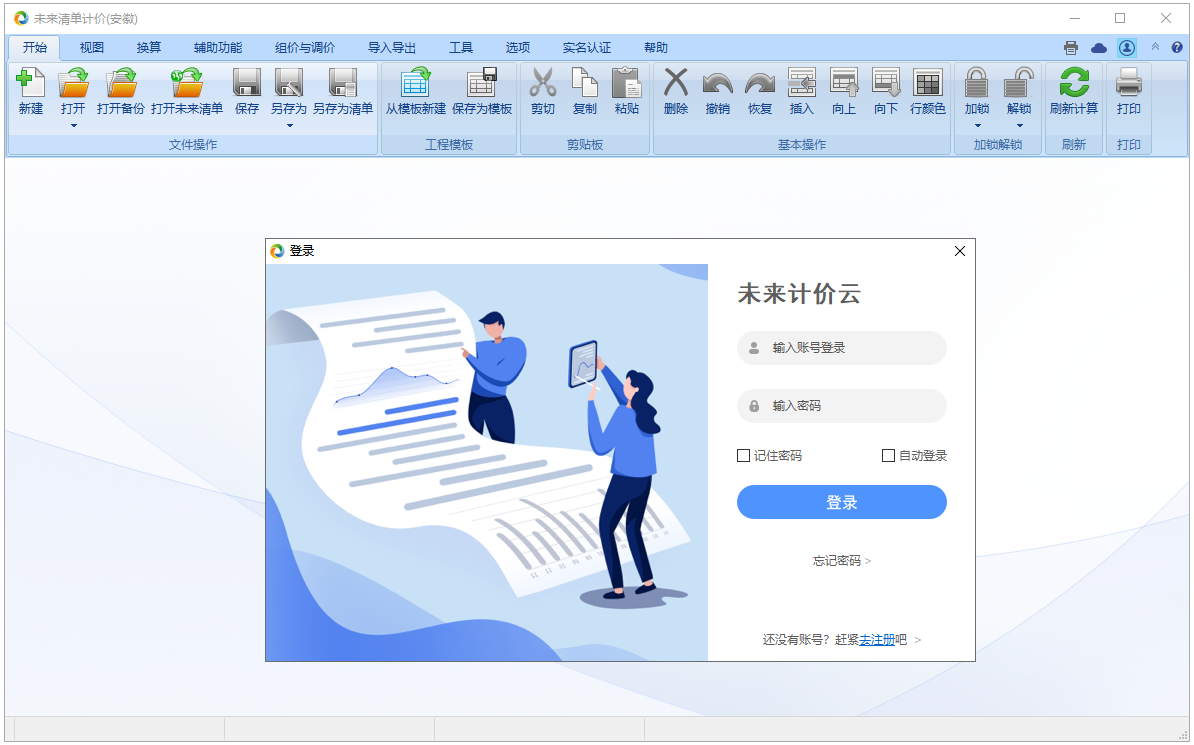Click the 保存 save icon
The image size is (1194, 745).
[247, 82]
